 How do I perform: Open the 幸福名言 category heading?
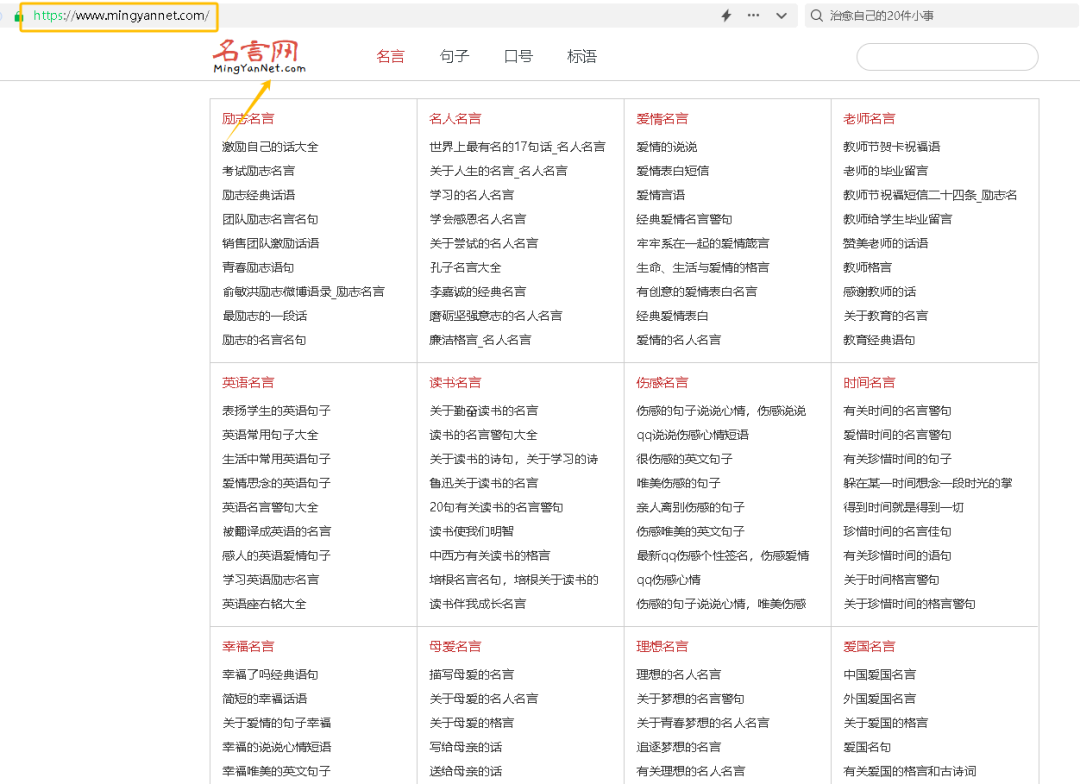pos(248,646)
